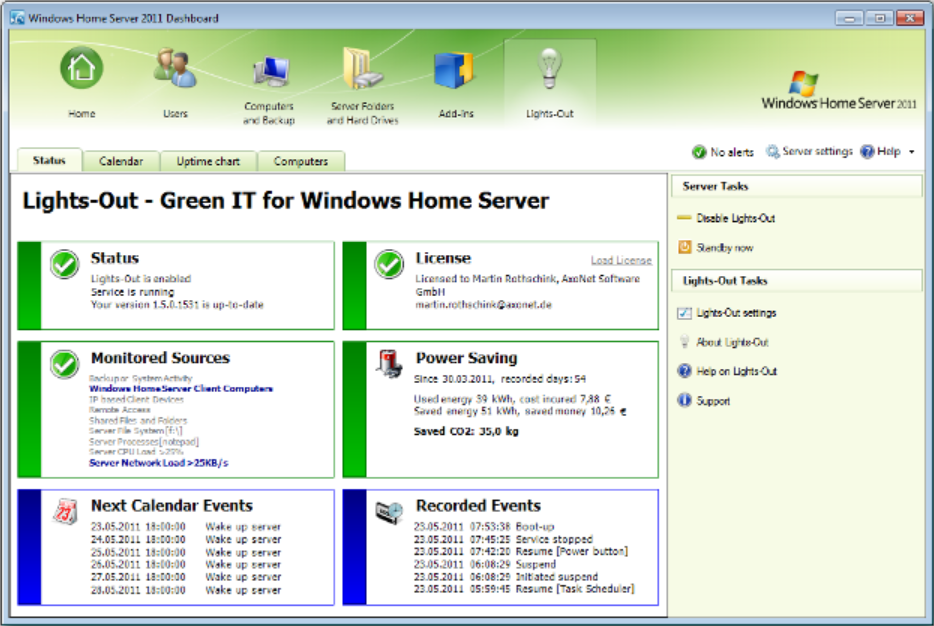Click the No alerts label
The image size is (934, 626).
click(732, 152)
